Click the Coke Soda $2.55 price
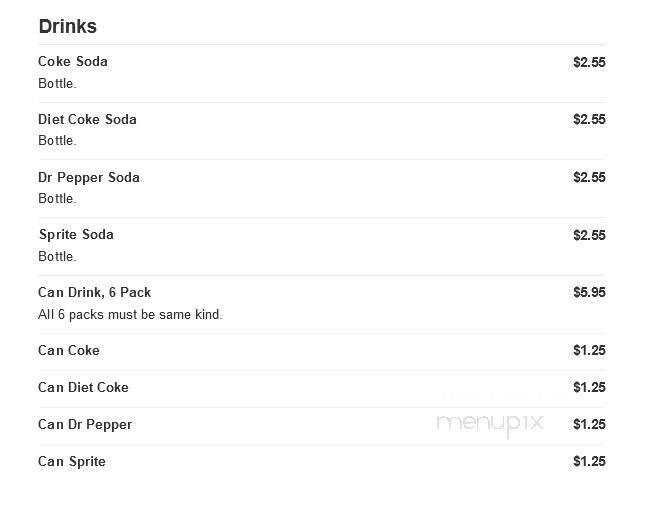Image resolution: width=669 pixels, height=505 pixels. click(589, 62)
